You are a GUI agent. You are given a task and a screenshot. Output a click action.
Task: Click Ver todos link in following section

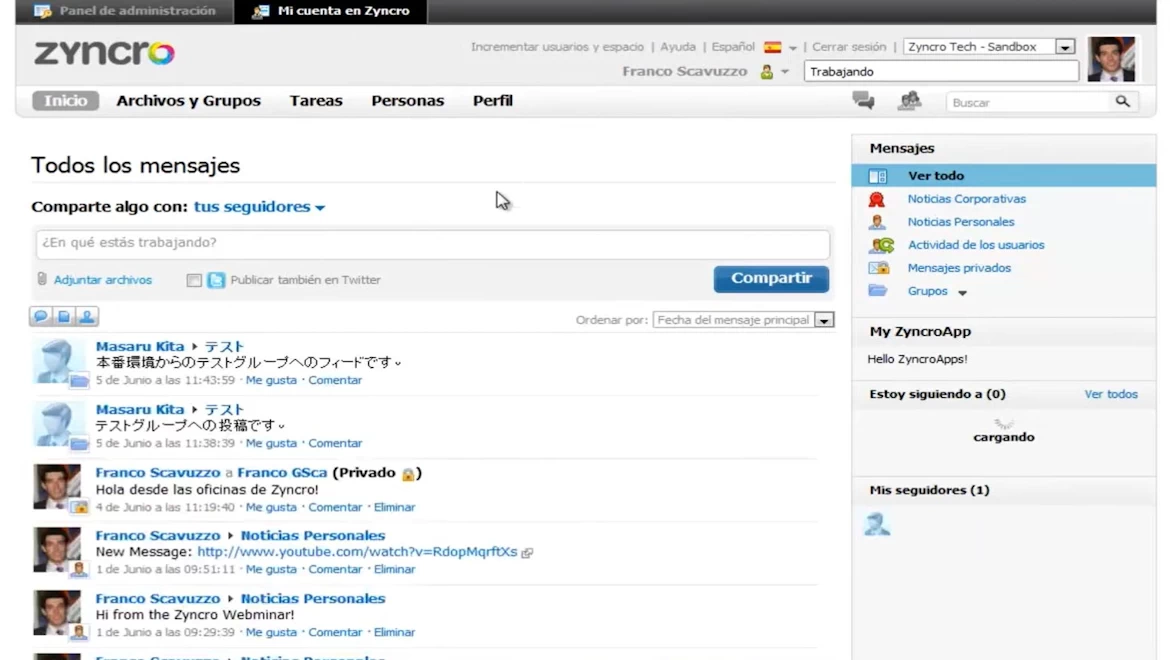[x=1110, y=394]
